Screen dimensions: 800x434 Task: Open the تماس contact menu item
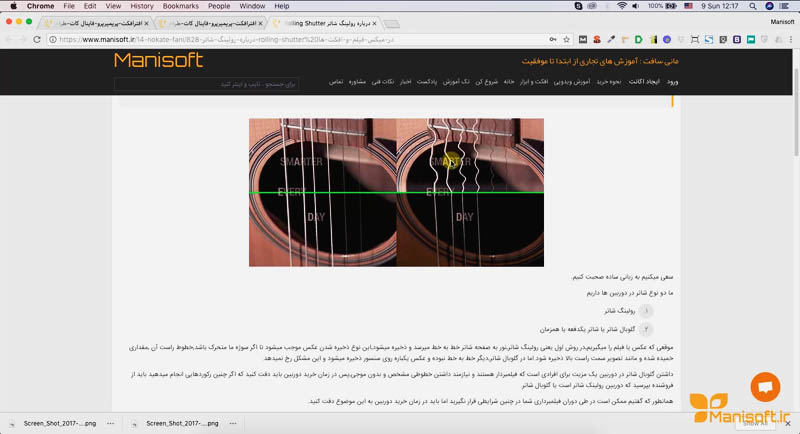point(336,82)
